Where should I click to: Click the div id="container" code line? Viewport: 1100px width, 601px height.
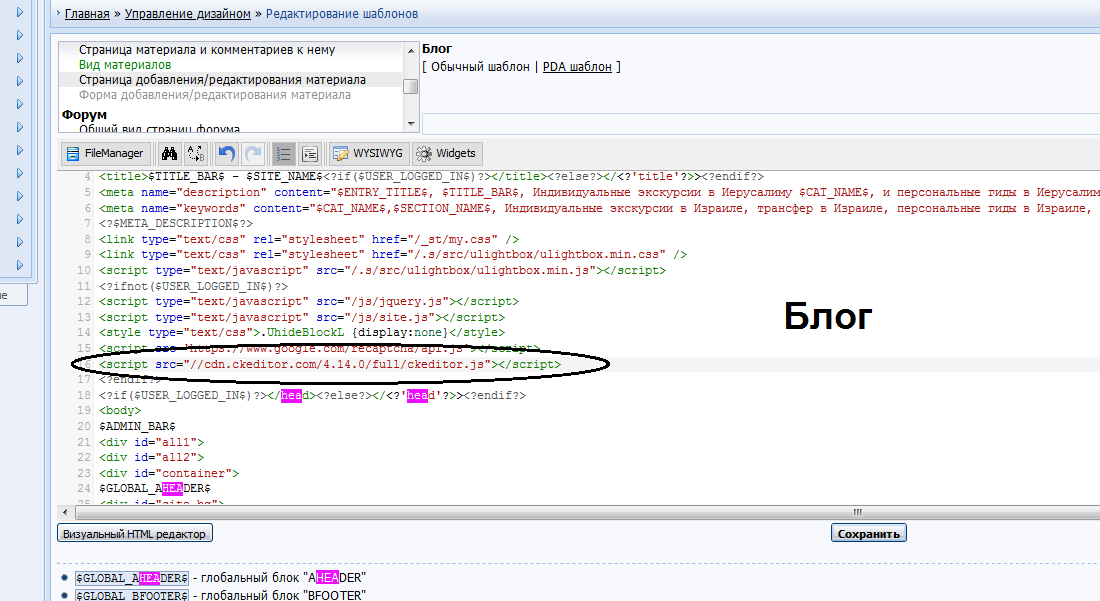169,473
